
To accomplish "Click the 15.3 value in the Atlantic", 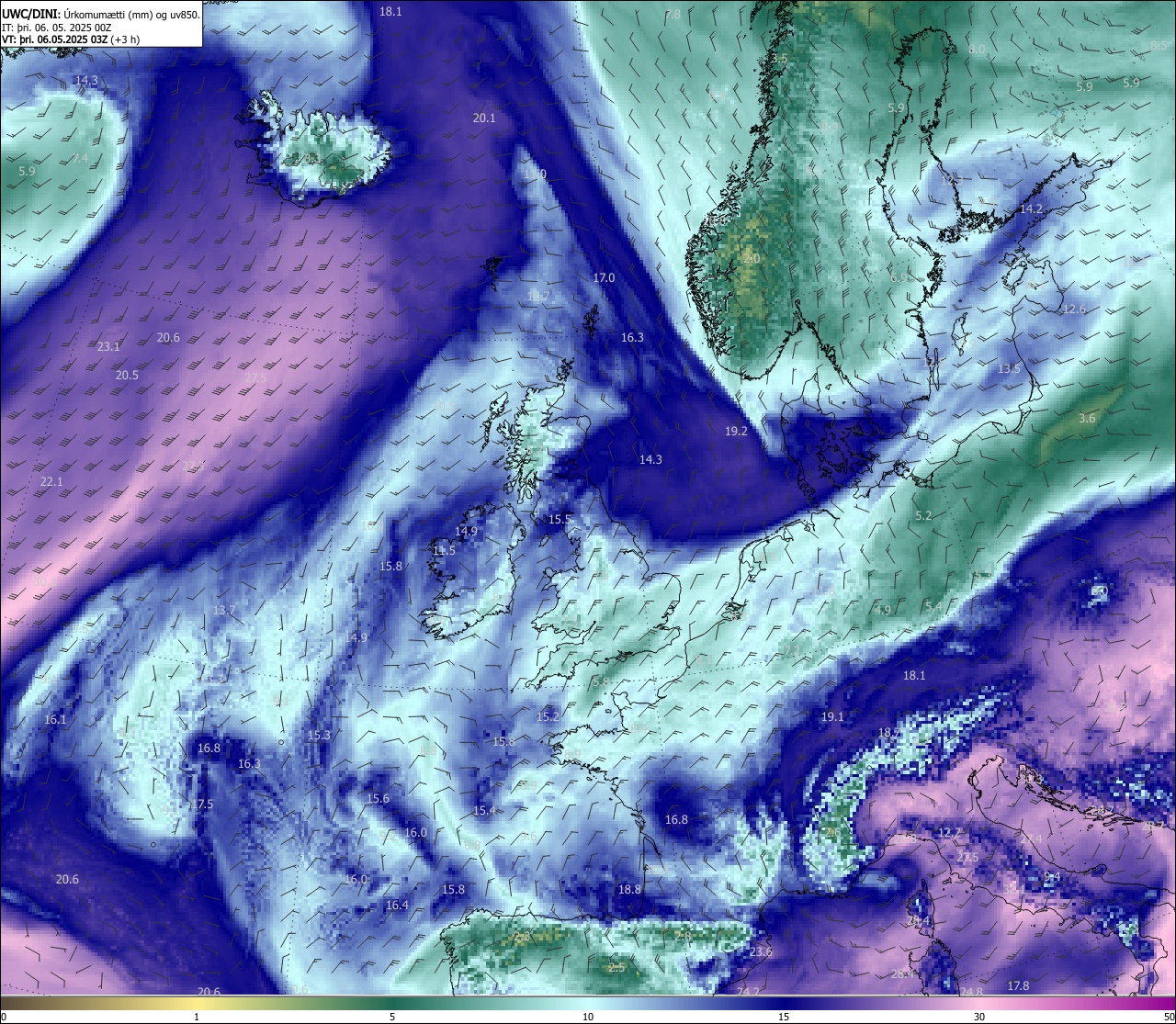I will pos(319,735).
